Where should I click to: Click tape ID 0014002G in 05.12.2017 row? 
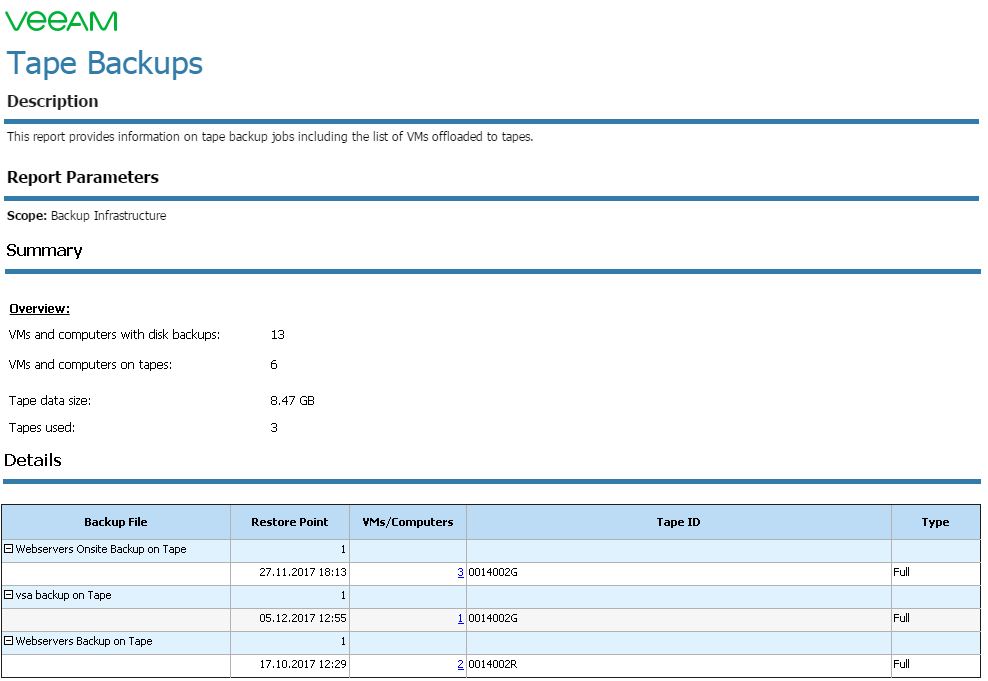(493, 619)
